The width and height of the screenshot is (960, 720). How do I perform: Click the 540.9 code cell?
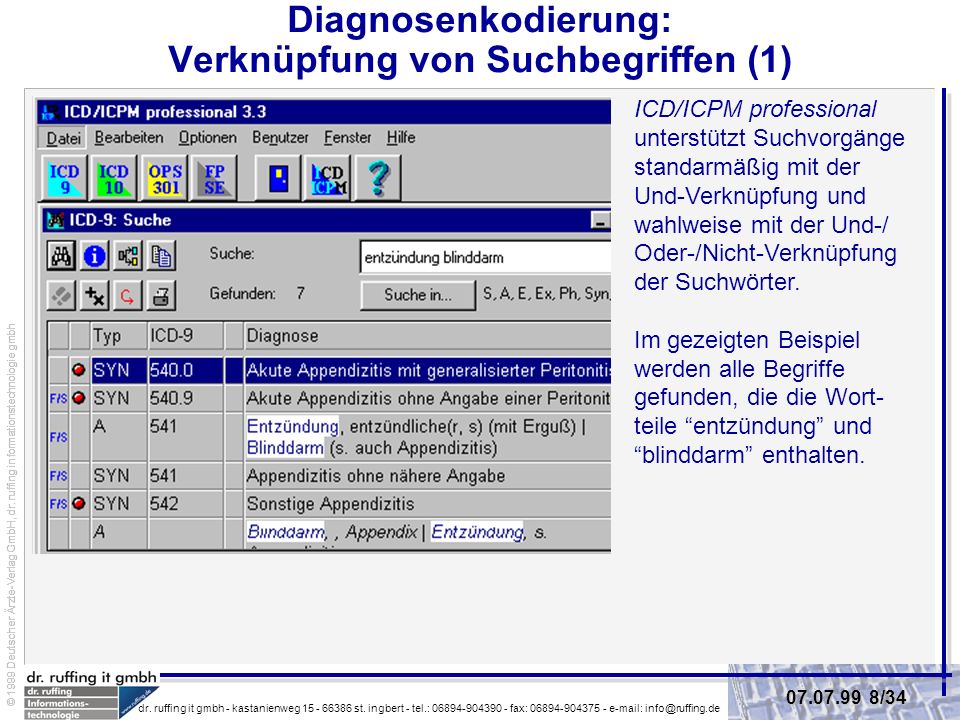186,399
